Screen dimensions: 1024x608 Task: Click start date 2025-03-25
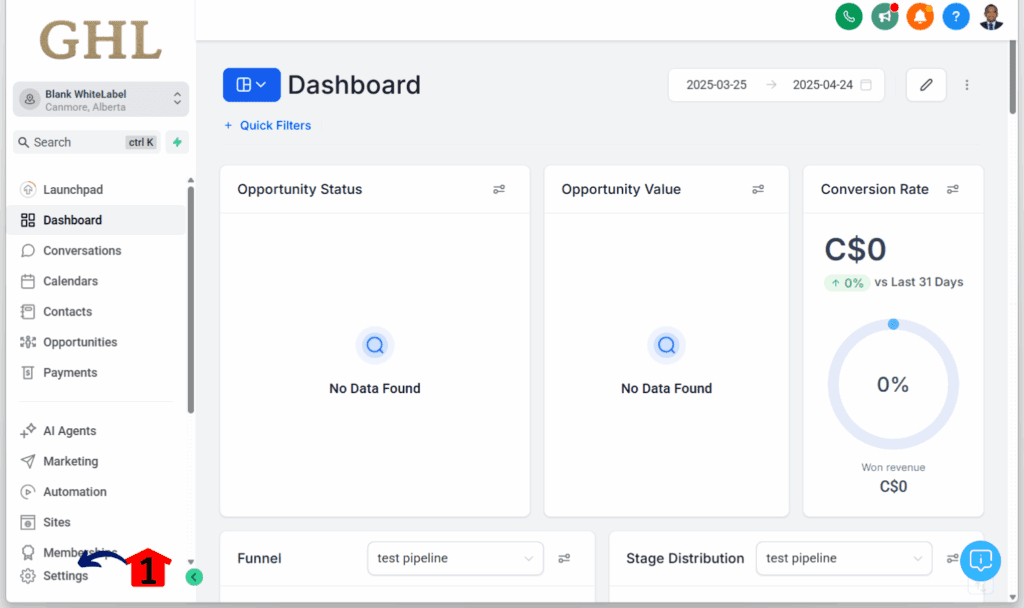tap(716, 85)
